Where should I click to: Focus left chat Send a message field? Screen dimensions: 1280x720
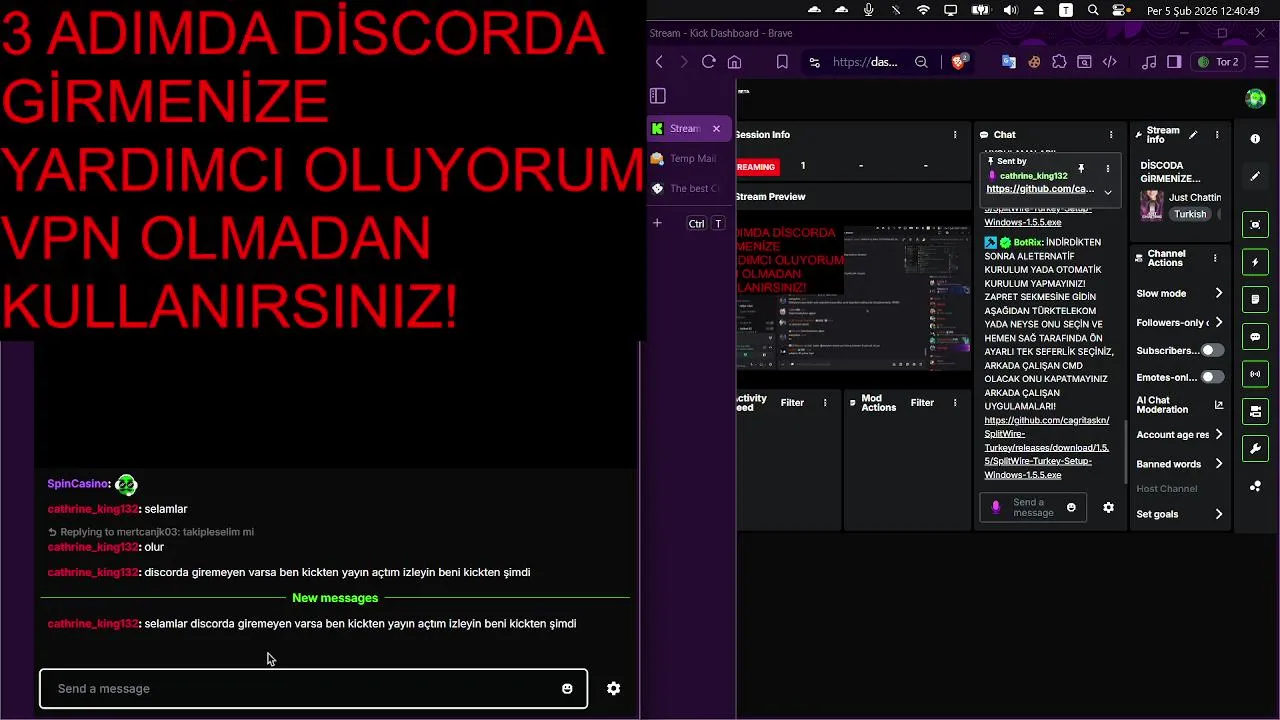point(313,689)
